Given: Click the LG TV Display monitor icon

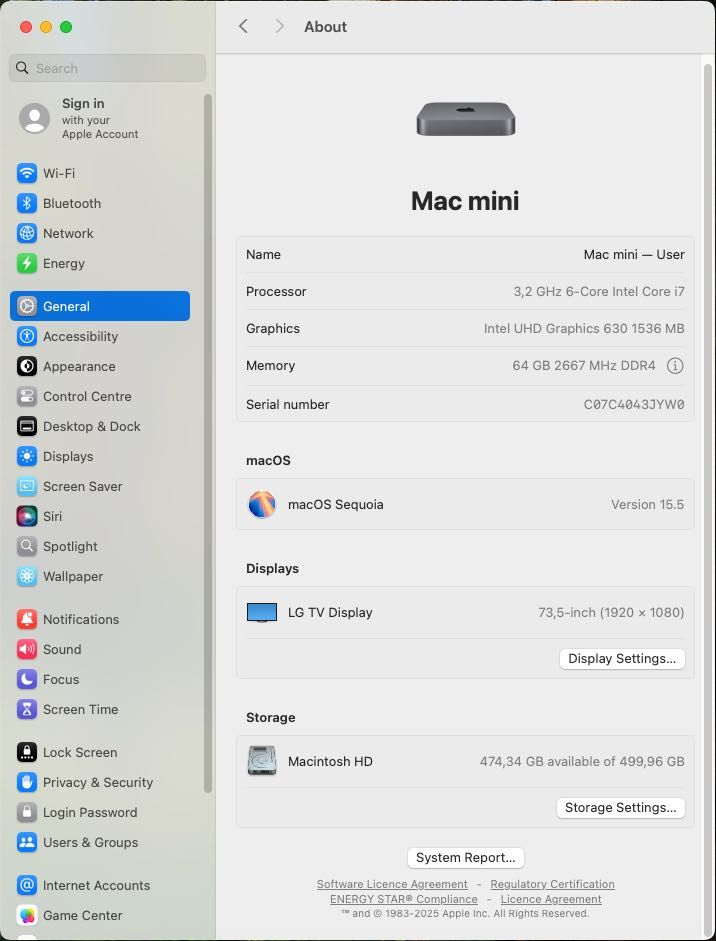Looking at the screenshot, I should click(262, 613).
